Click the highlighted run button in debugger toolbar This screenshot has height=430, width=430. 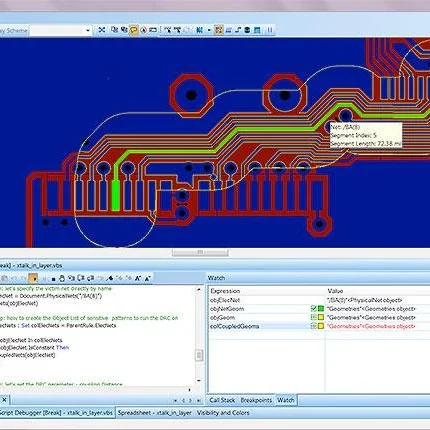[x=33, y=278]
